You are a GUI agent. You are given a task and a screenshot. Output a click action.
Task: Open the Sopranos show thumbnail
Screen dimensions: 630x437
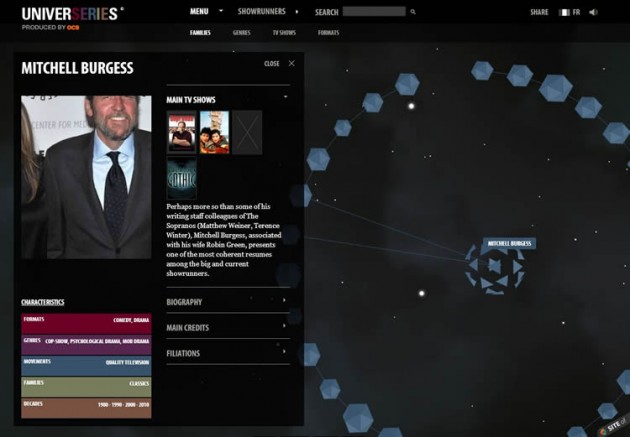tap(182, 133)
